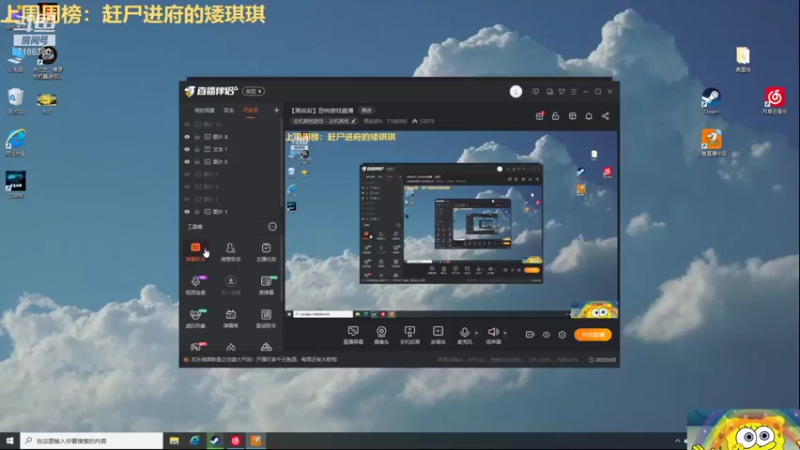
Task: Open File Explorer from the taskbar
Action: click(x=174, y=440)
